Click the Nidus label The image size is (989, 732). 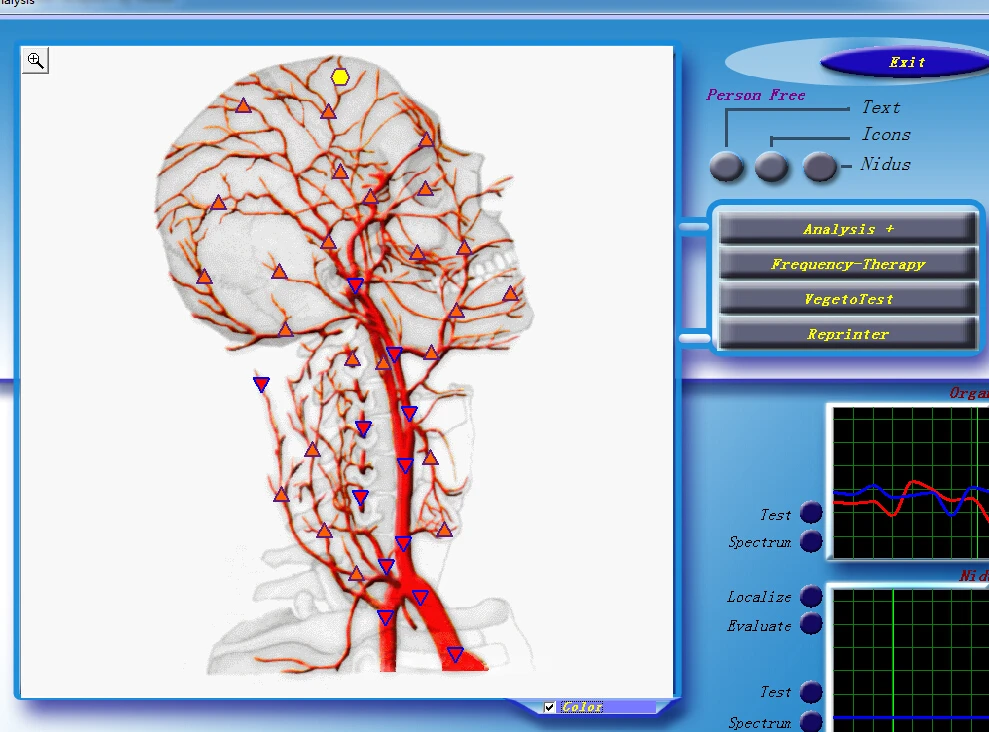(886, 165)
